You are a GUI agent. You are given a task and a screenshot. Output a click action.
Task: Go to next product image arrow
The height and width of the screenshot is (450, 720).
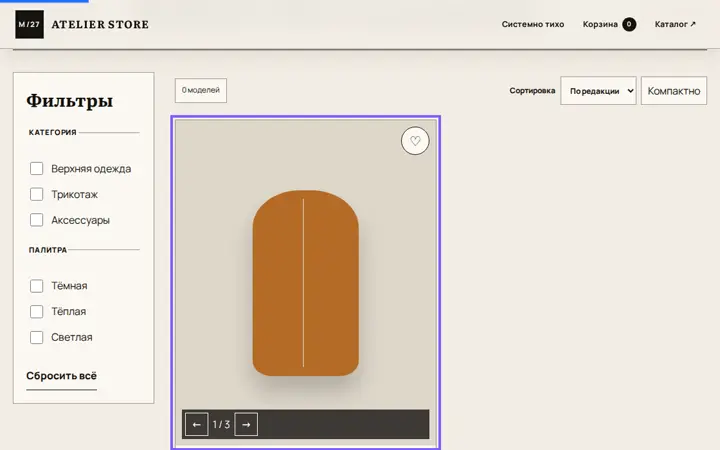246,424
